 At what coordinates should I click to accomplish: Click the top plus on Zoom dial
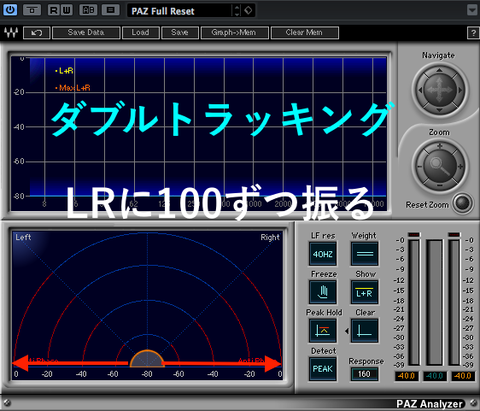pyautogui.click(x=440, y=146)
